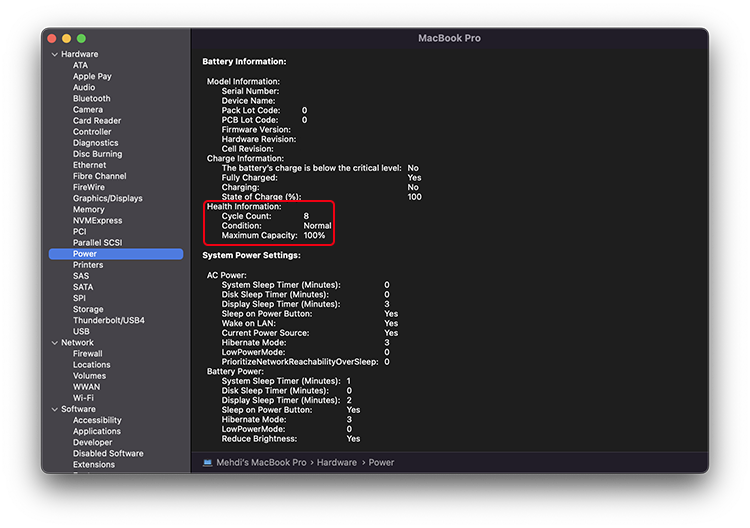Click the green zoom window button
This screenshot has height=528, width=750.
coord(81,38)
